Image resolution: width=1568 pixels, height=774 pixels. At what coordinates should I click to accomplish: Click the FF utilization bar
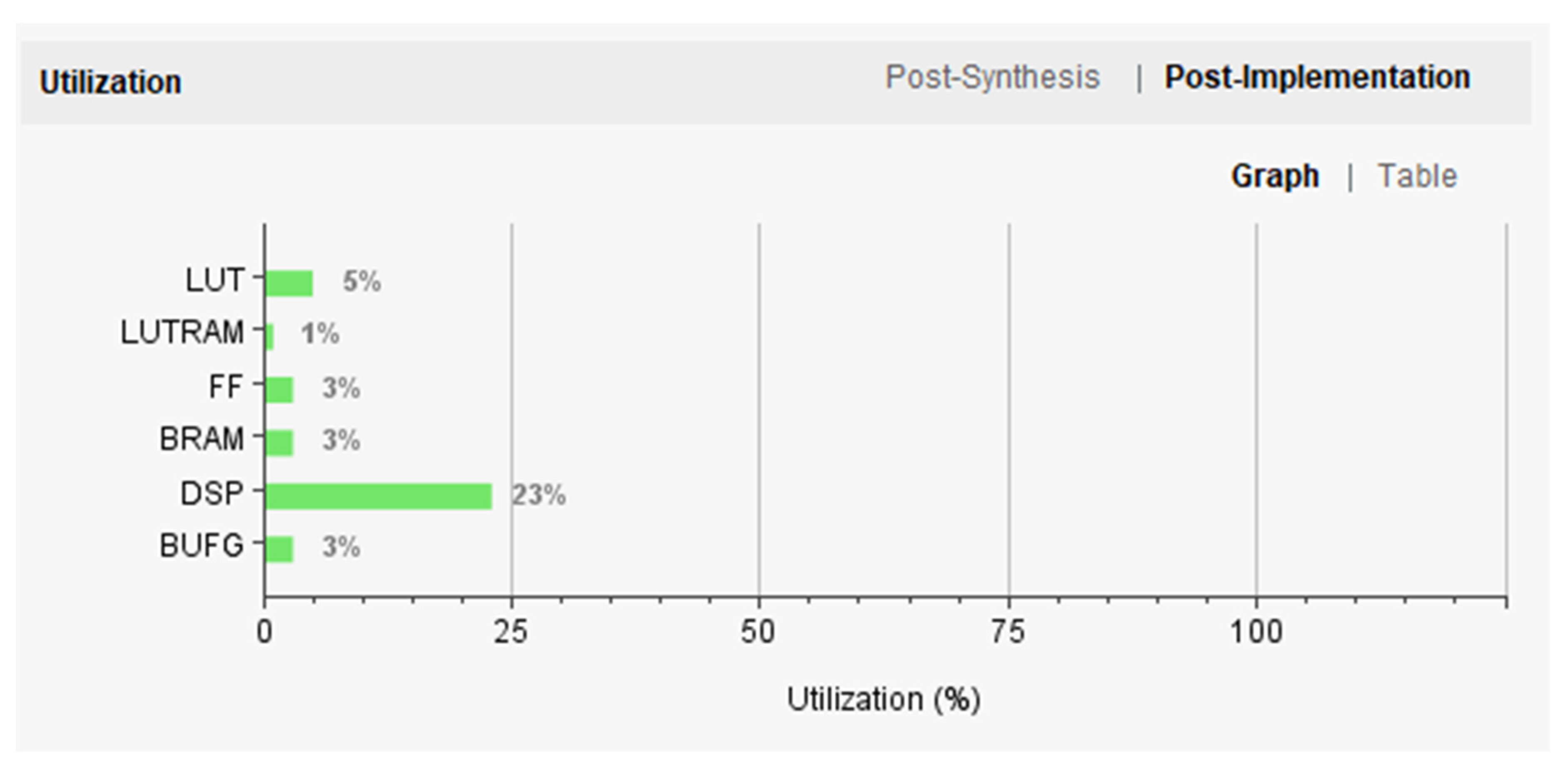pos(280,389)
